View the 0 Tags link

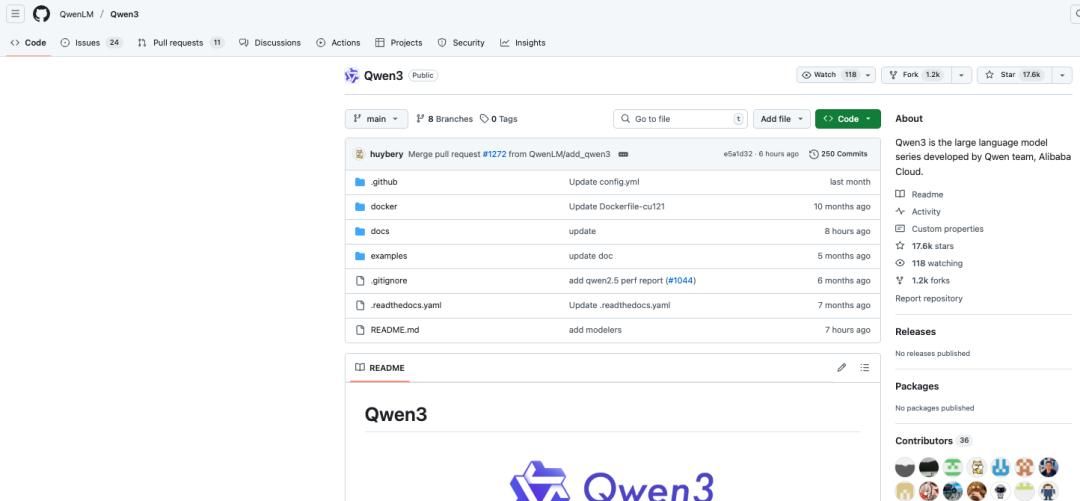click(x=499, y=119)
